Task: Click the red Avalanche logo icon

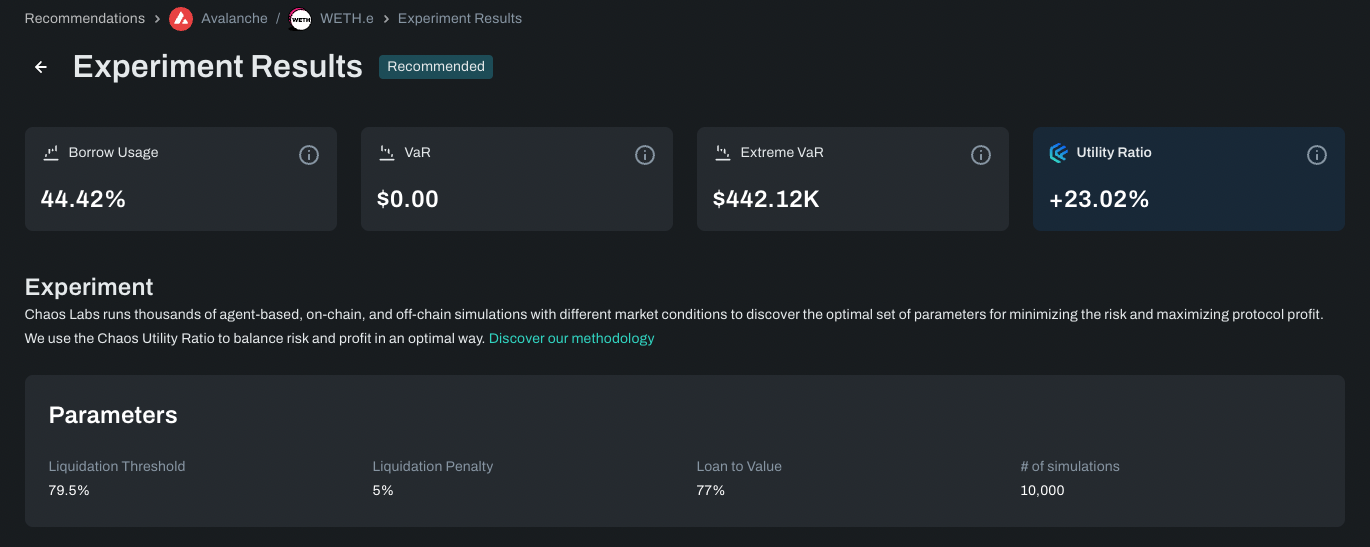Action: (x=181, y=19)
